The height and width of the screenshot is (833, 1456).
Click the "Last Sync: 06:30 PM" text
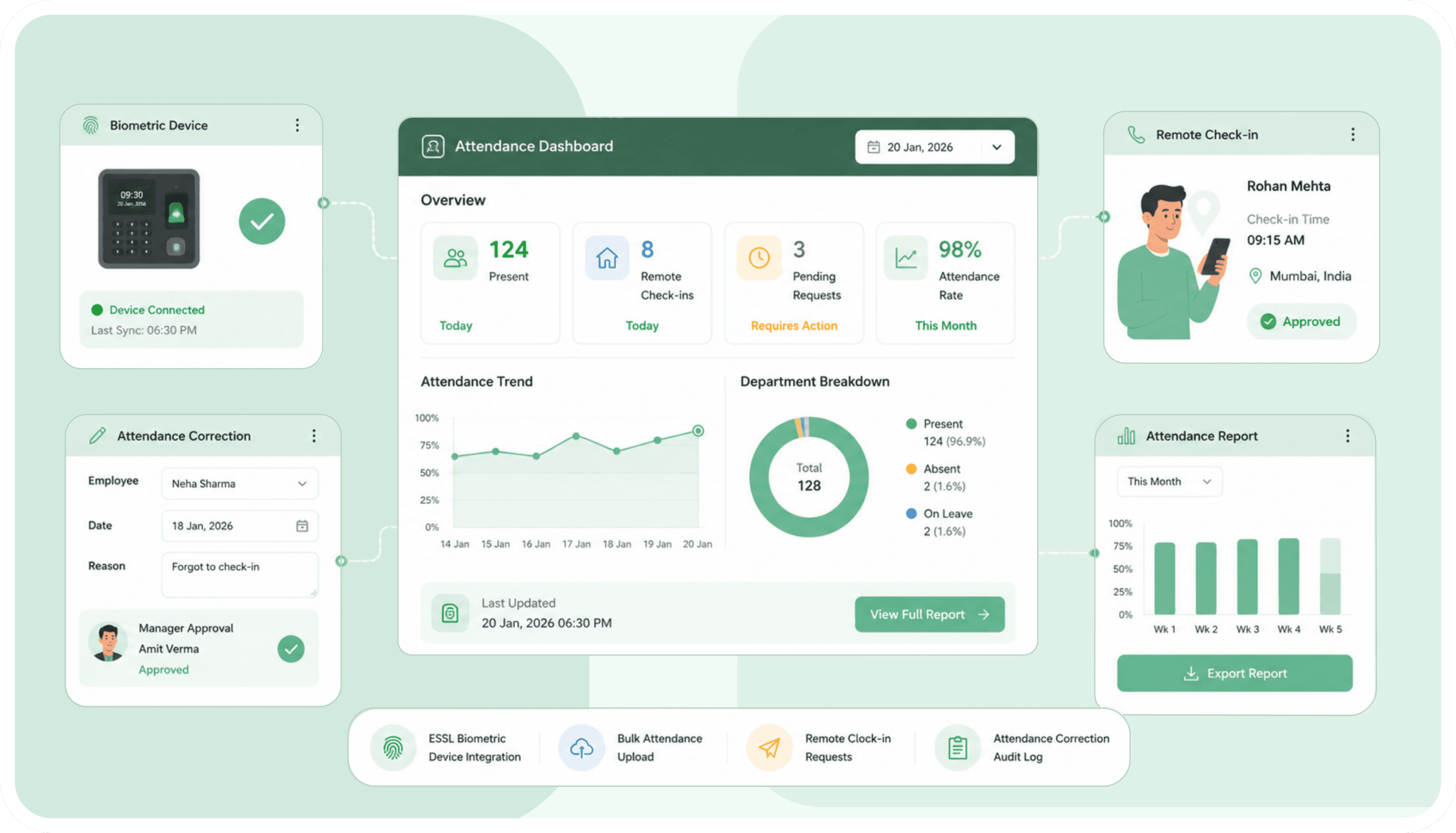[x=144, y=331]
